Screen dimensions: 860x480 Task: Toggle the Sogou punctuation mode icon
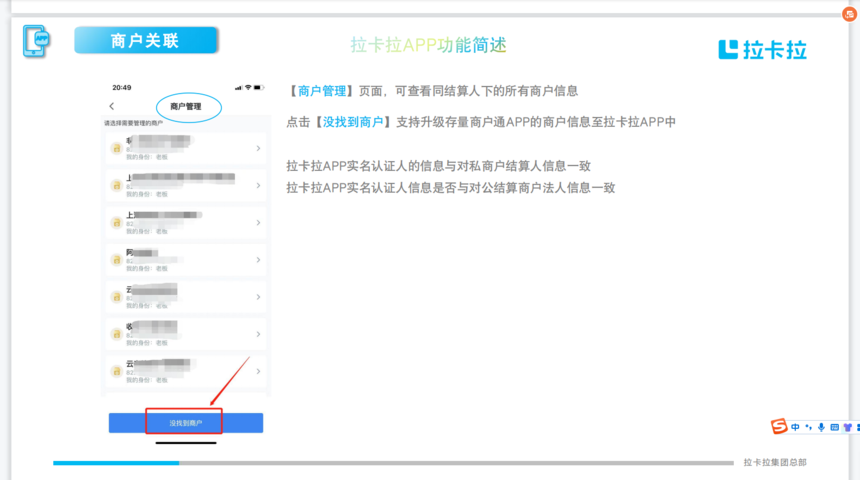(808, 427)
